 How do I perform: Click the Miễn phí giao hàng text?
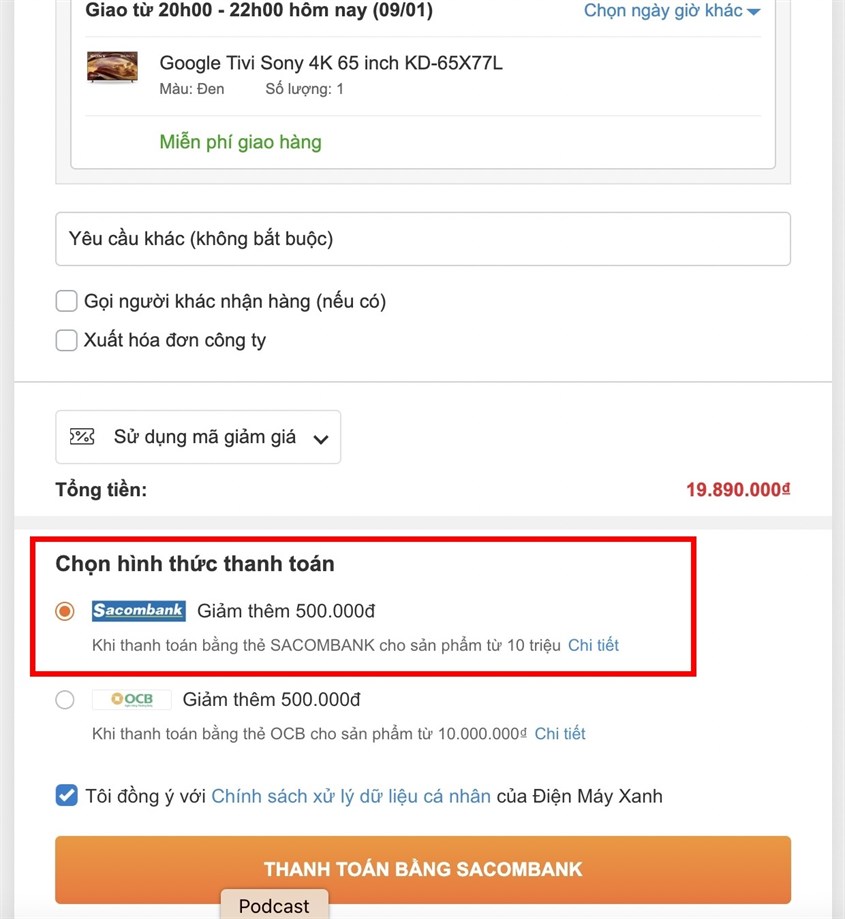pos(240,142)
